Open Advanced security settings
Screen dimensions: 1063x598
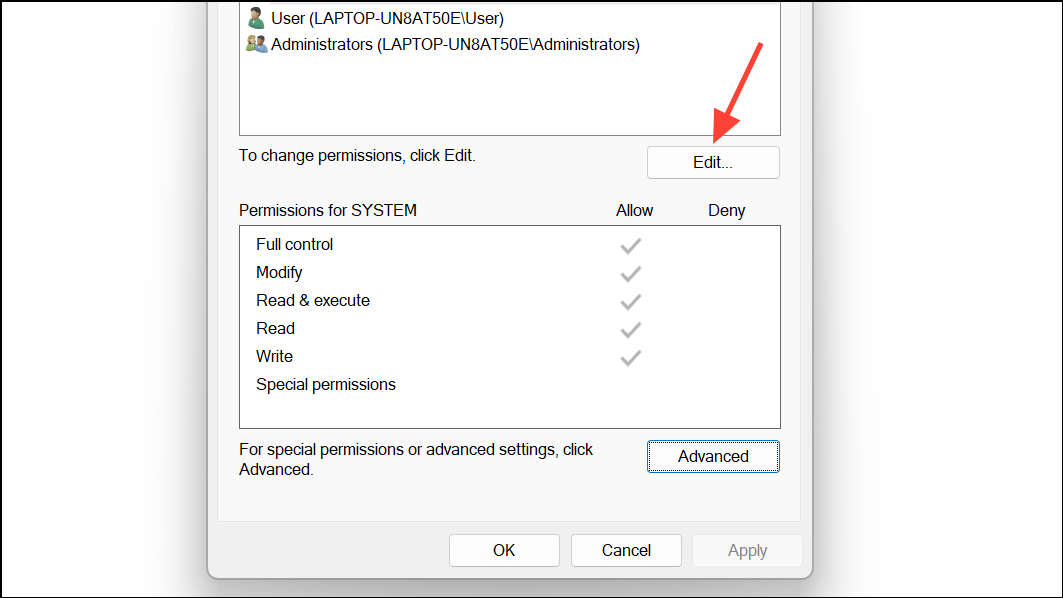713,456
